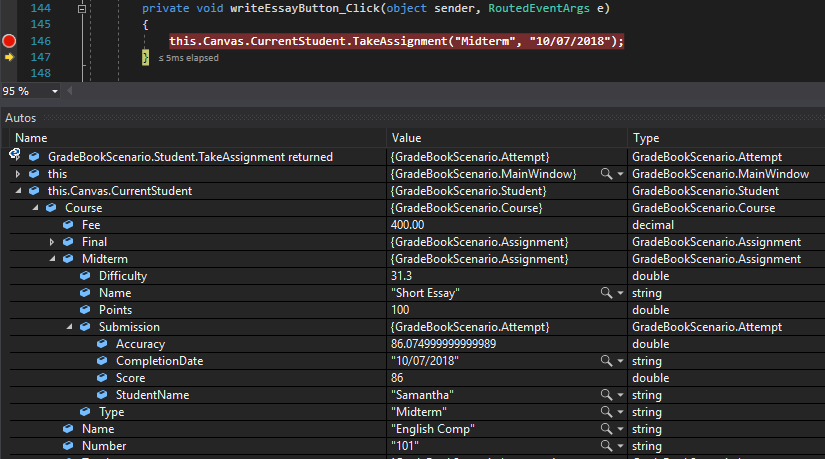Click the property icon beside CompletionDate
825x459 pixels.
coord(102,361)
